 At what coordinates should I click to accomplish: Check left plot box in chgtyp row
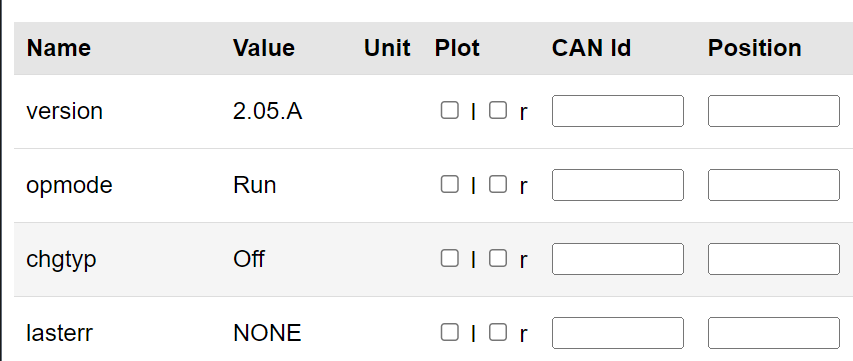pos(449,258)
